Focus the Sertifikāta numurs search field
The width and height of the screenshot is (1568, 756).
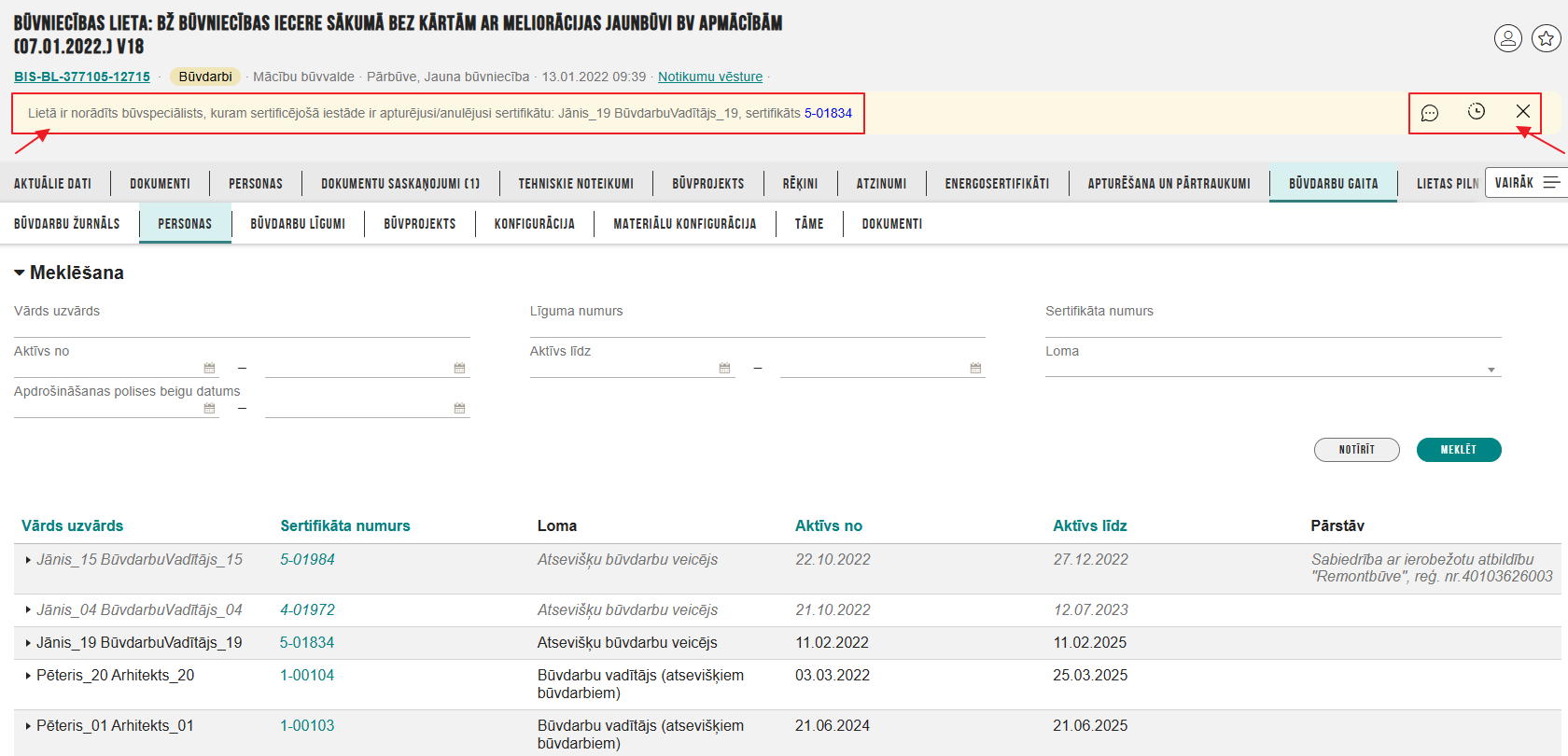pyautogui.click(x=1273, y=328)
